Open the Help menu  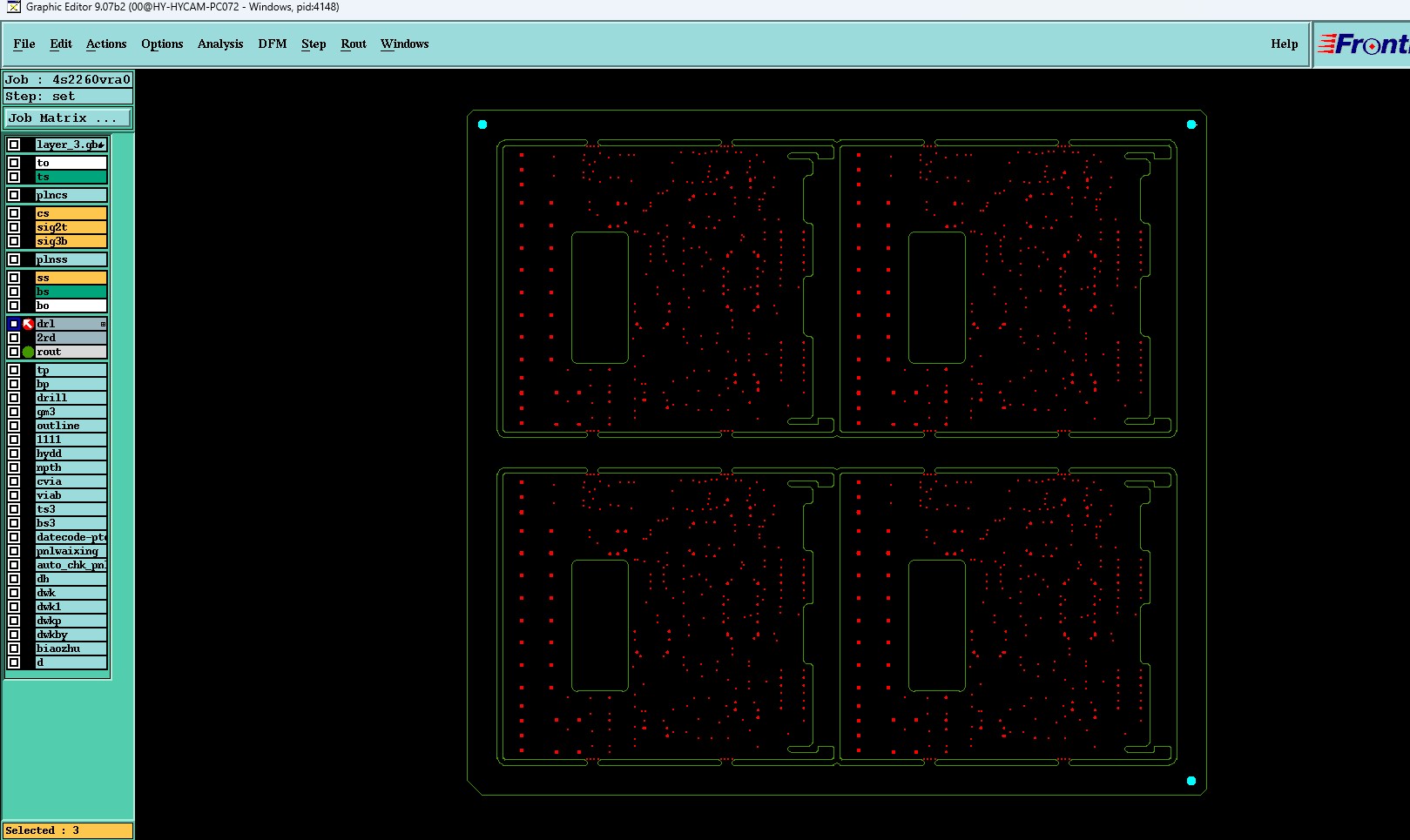[x=1284, y=44]
